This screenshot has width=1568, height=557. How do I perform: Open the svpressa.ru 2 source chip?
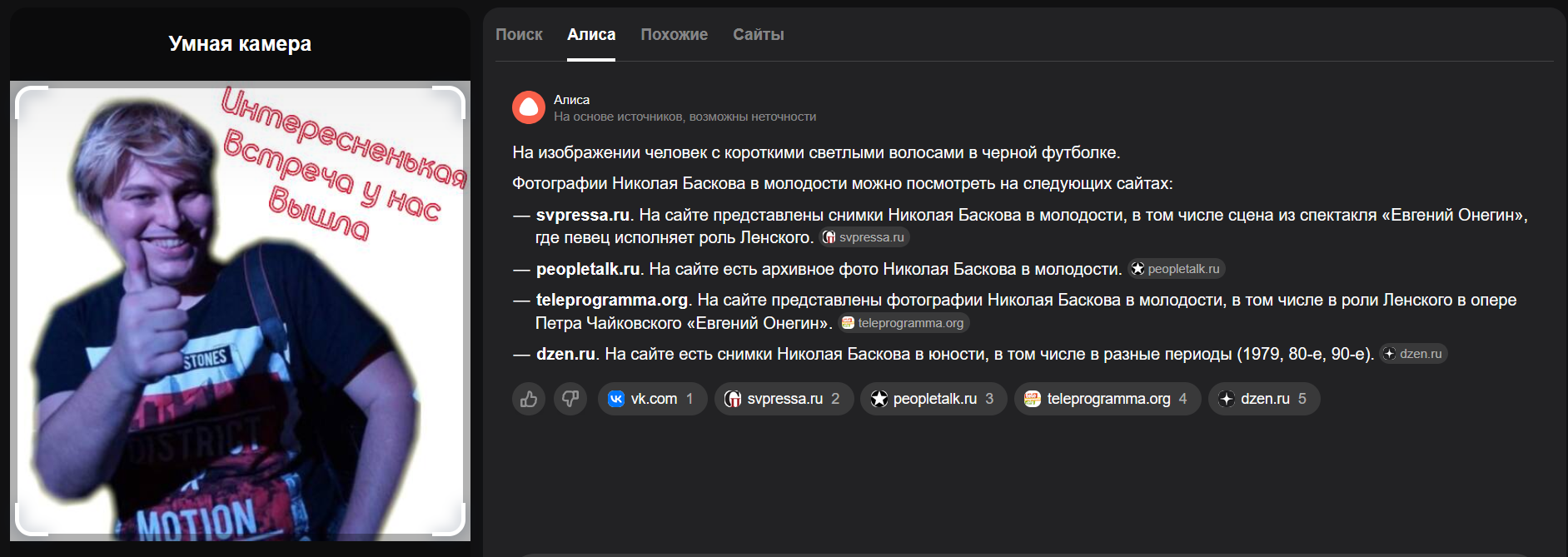(784, 399)
